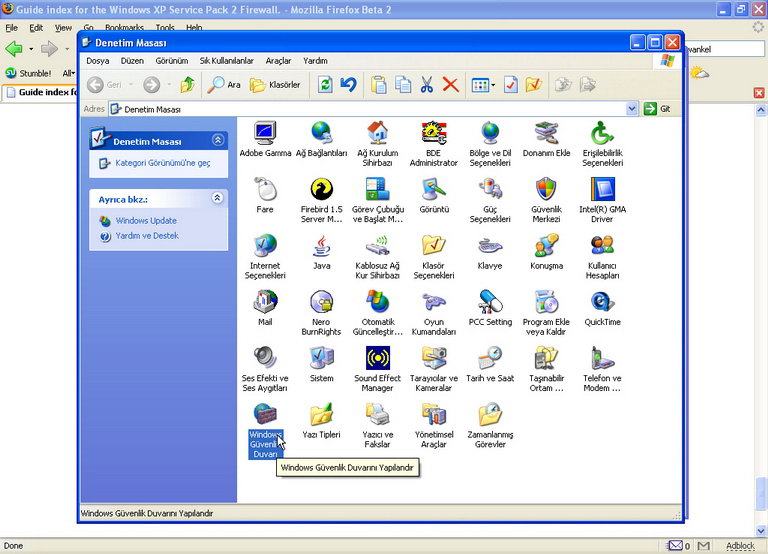
Task: Open Ağ Bağlantıları icon
Action: coord(321,134)
